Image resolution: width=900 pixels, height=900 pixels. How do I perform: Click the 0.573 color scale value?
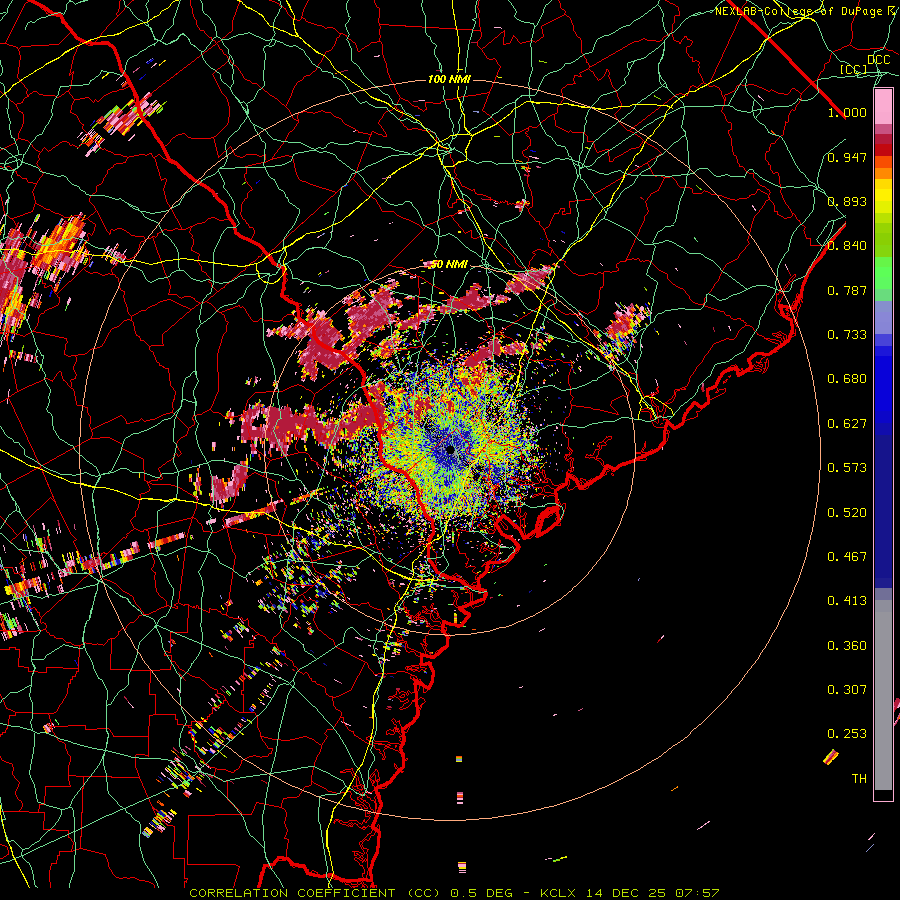point(847,468)
